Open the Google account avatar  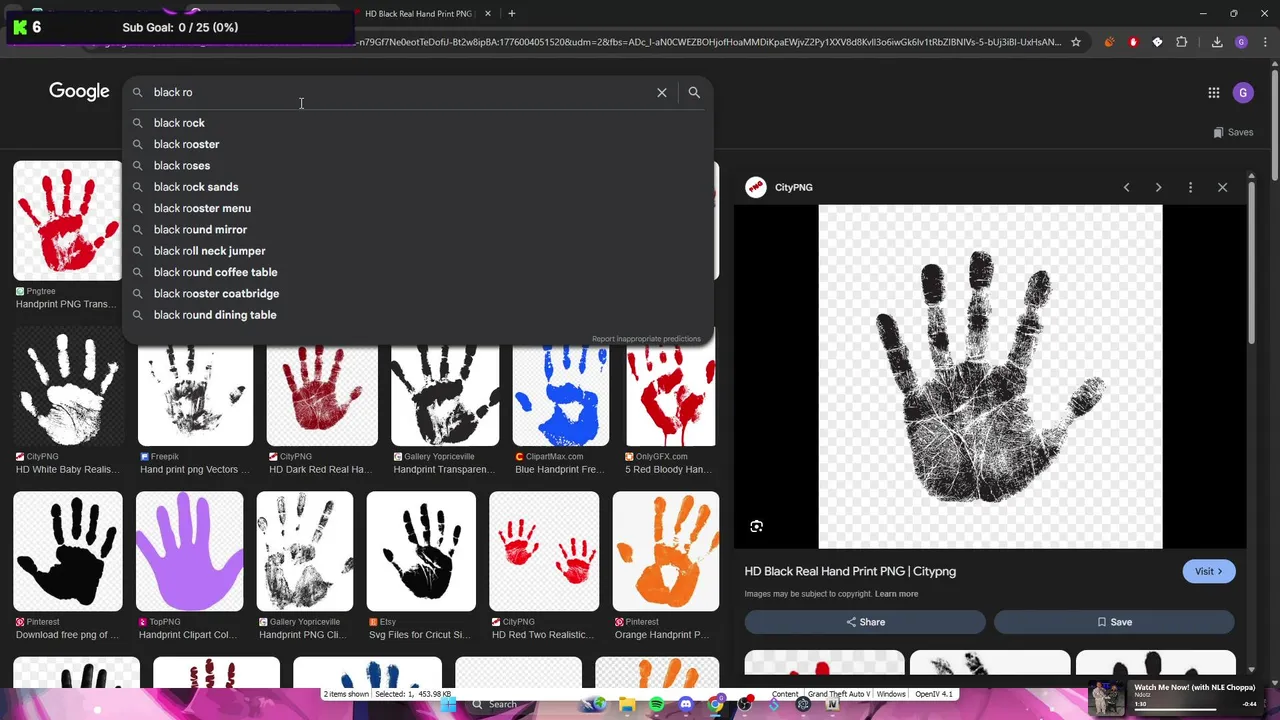click(1243, 92)
